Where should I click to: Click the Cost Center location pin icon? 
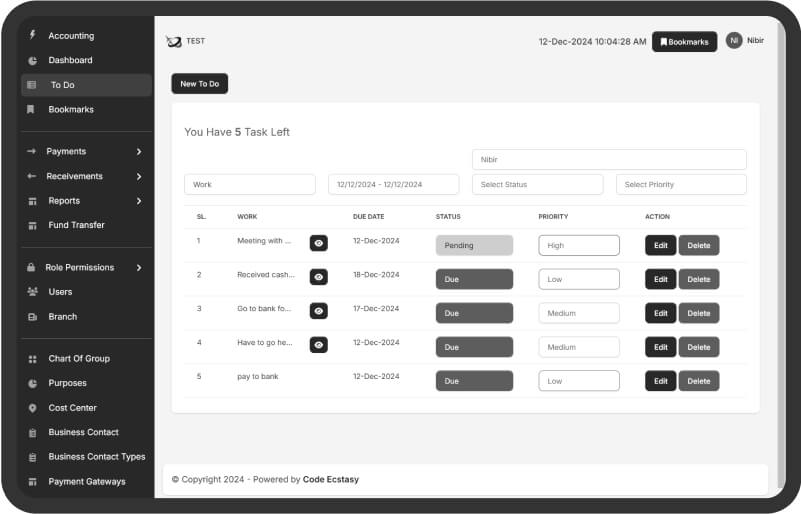[32, 408]
